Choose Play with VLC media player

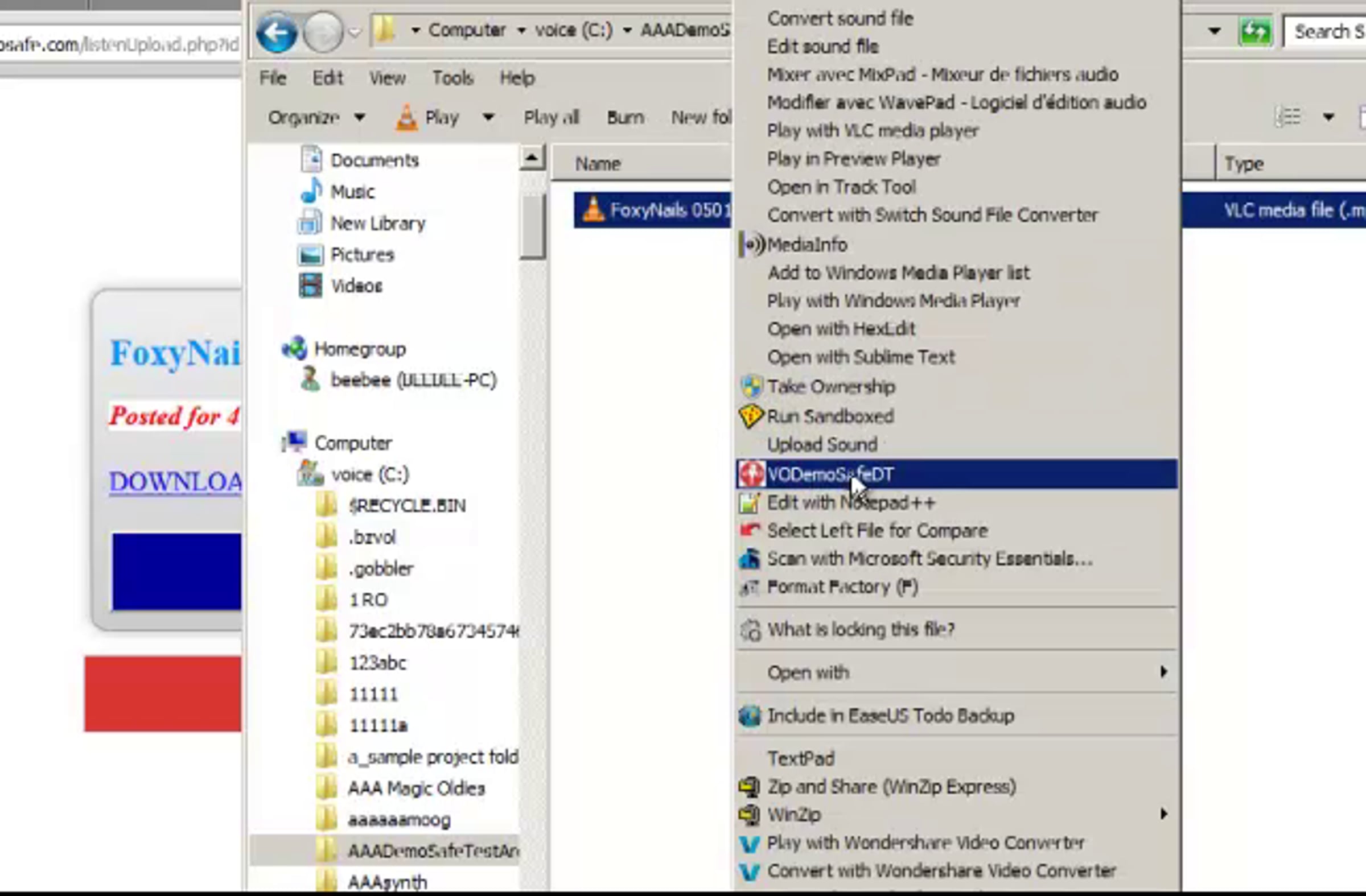coord(873,131)
